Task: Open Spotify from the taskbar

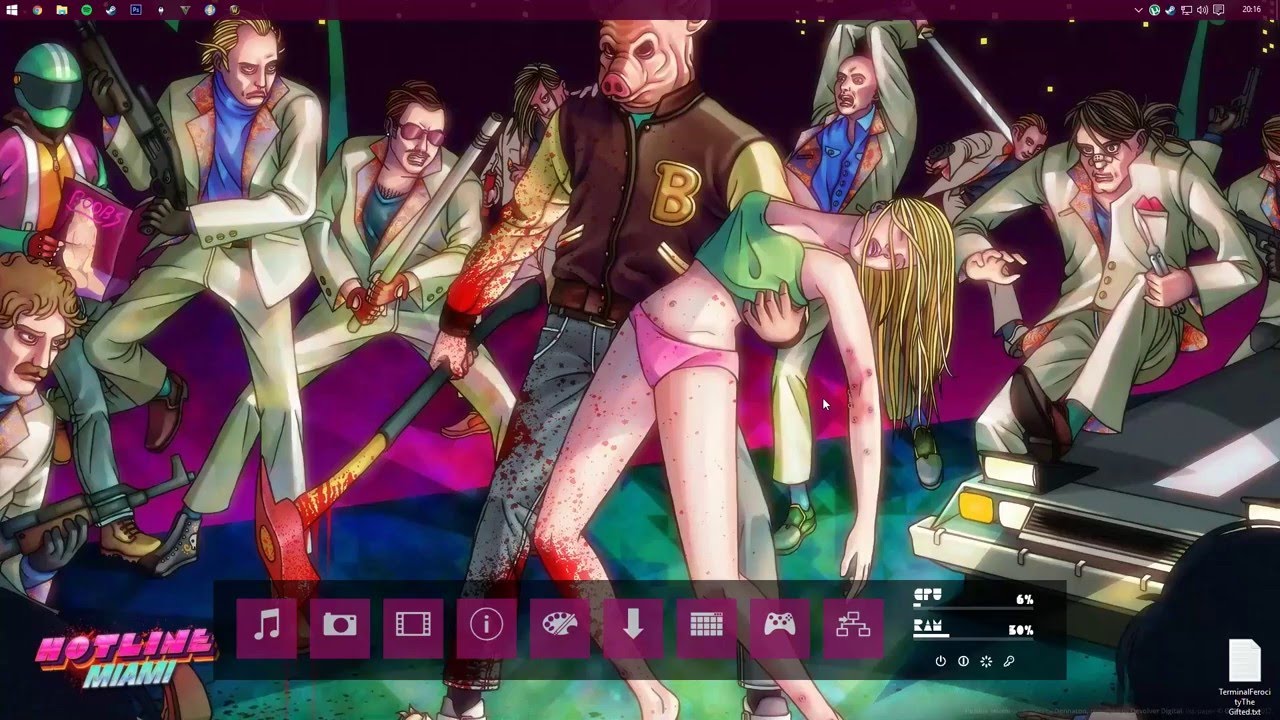Action: 86,10
